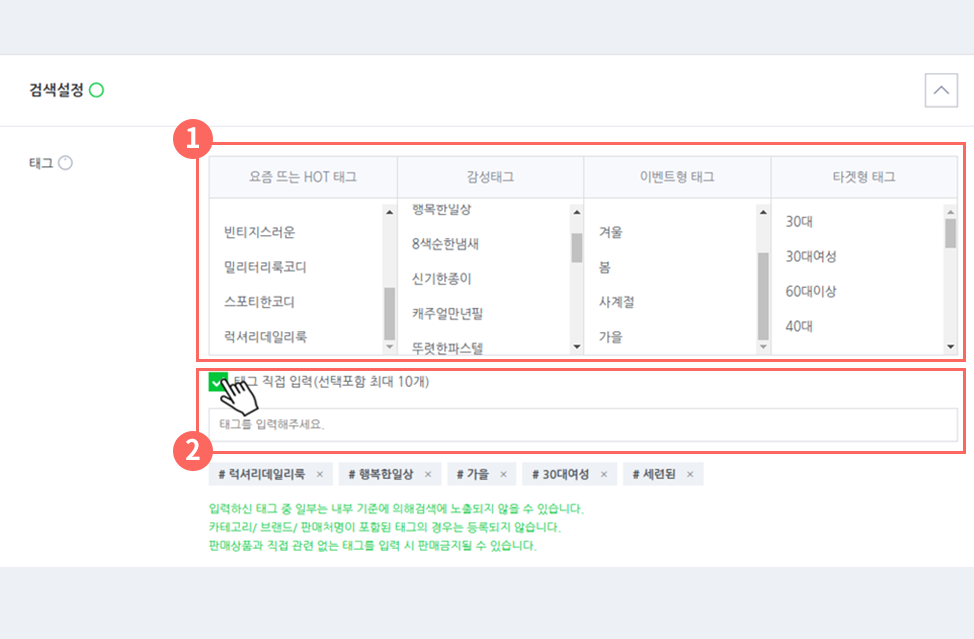This screenshot has height=639, width=974.
Task: Remove the 30대여성 tag chip
Action: tap(604, 474)
